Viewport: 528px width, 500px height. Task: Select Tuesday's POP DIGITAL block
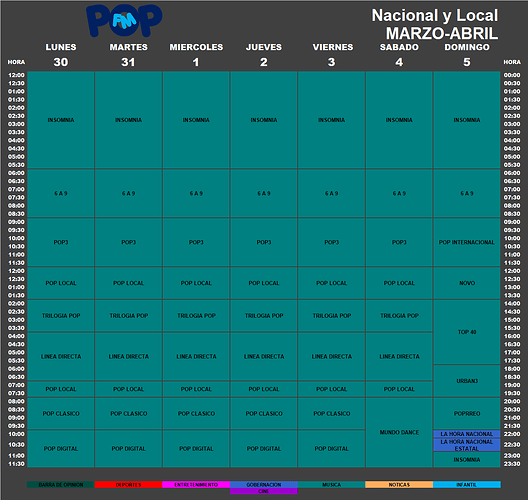tap(128, 448)
